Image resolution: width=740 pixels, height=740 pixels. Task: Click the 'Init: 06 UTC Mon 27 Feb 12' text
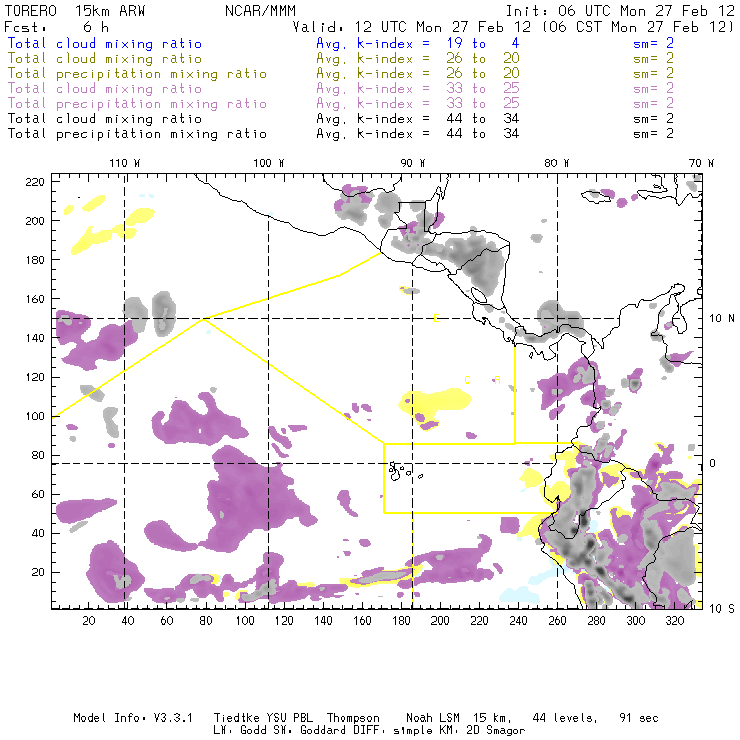coord(620,11)
